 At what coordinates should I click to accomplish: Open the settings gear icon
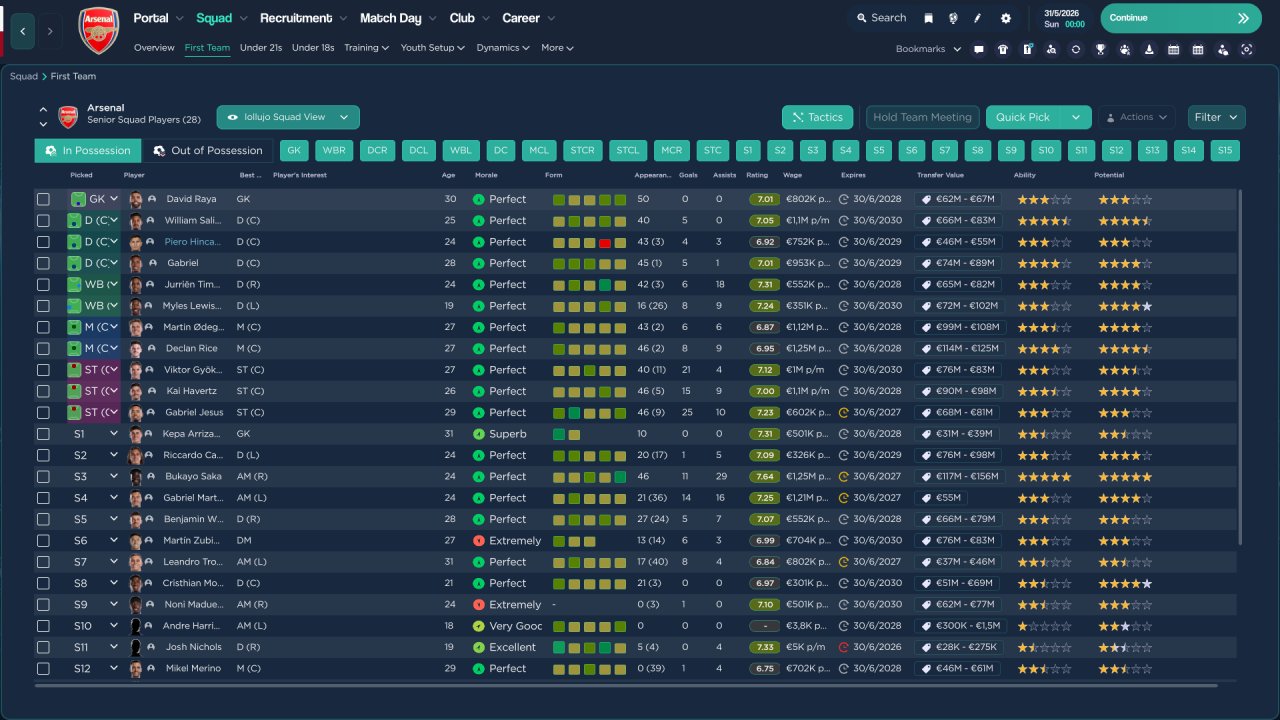[x=1005, y=18]
